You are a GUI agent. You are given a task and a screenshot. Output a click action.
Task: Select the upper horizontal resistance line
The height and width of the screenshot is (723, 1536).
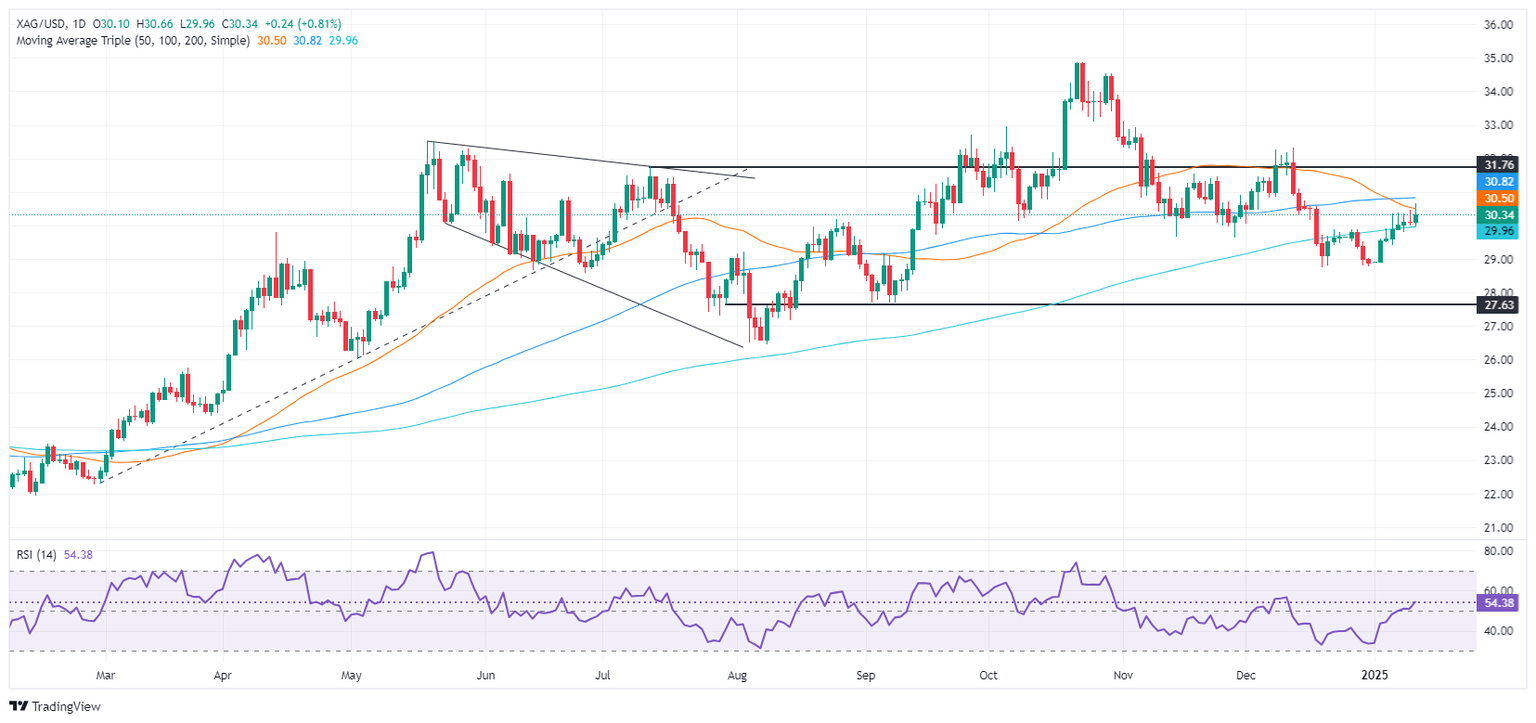click(x=1060, y=167)
